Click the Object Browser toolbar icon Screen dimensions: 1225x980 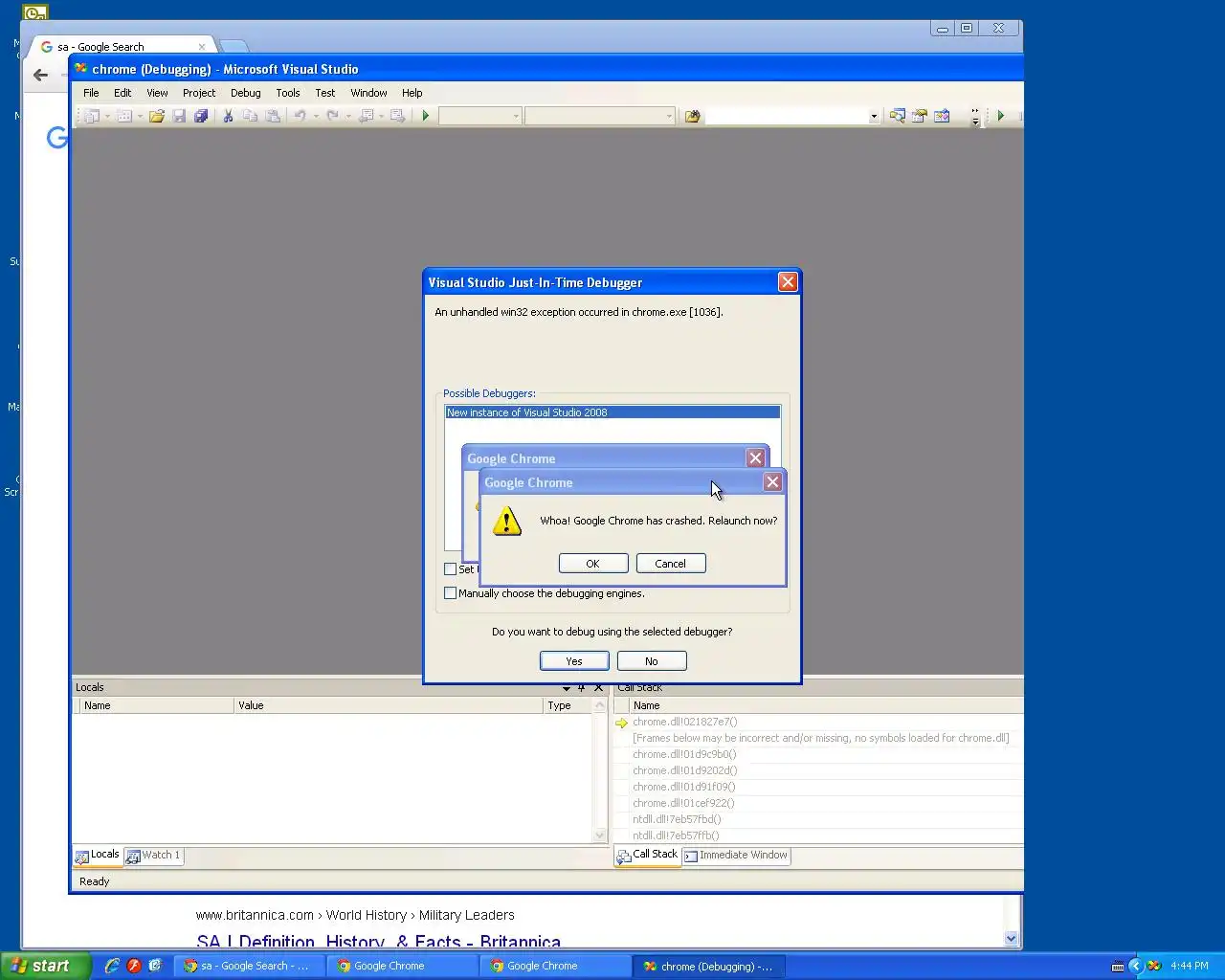point(942,116)
